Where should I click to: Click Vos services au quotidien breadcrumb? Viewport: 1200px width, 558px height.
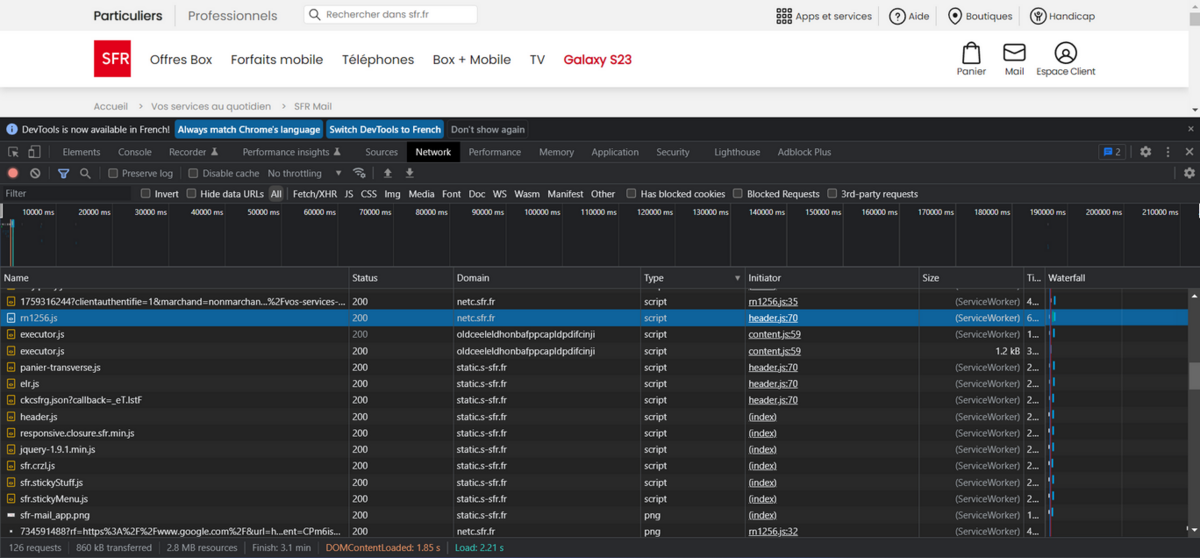(x=211, y=106)
